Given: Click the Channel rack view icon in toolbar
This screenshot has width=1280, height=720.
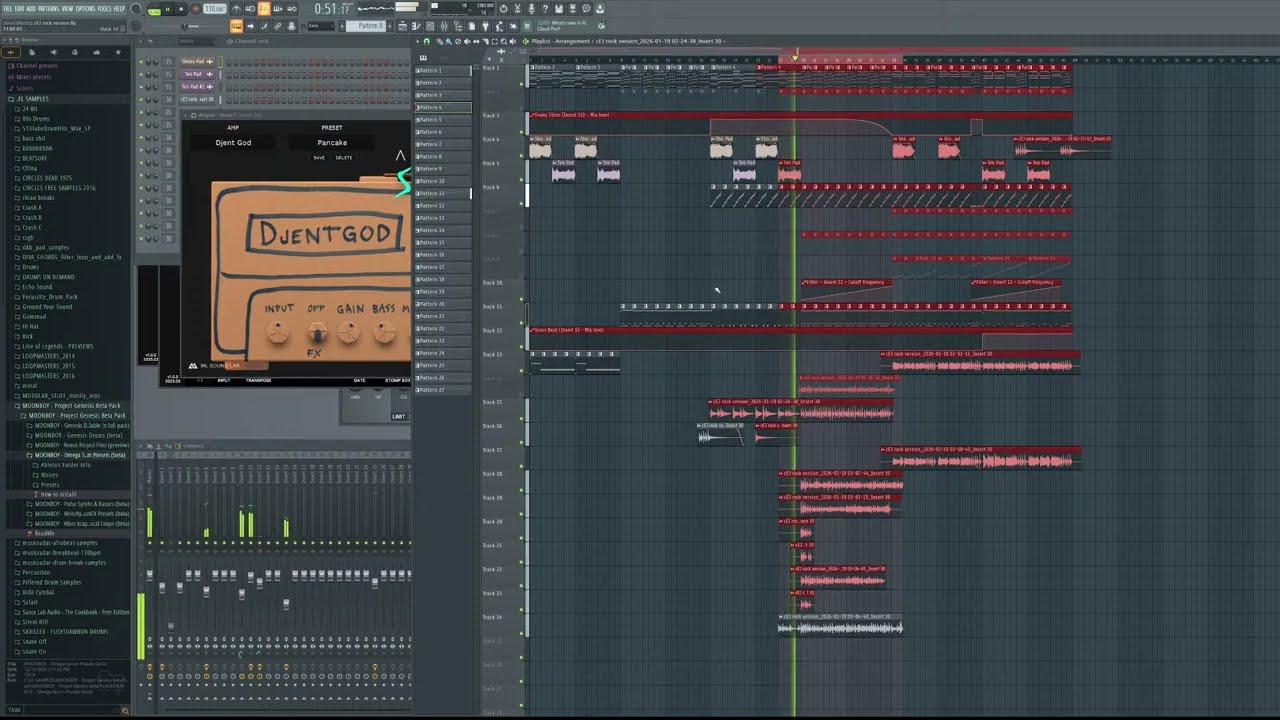Looking at the screenshot, I should [430, 26].
